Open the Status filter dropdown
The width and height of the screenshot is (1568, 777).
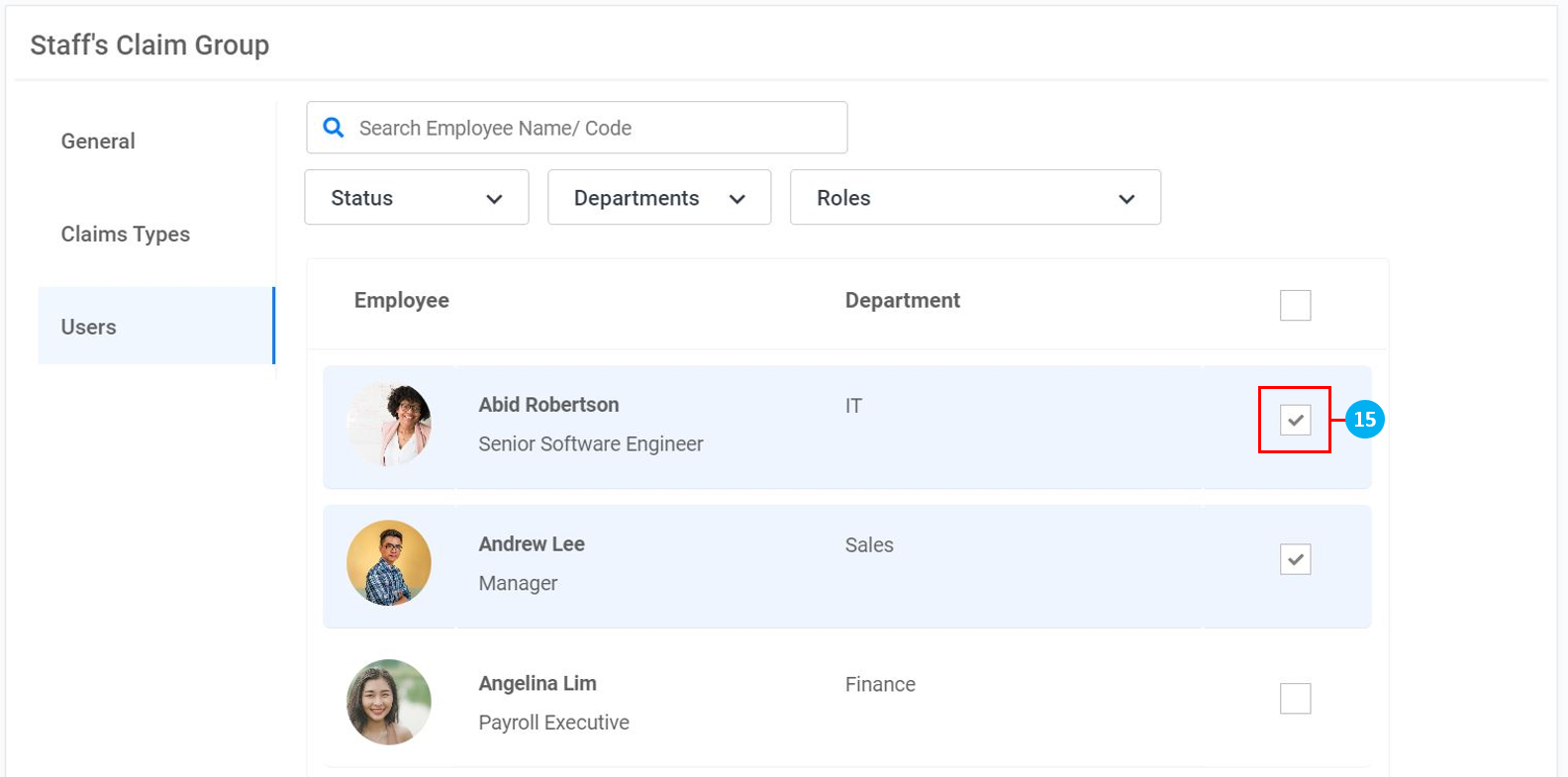click(x=416, y=198)
